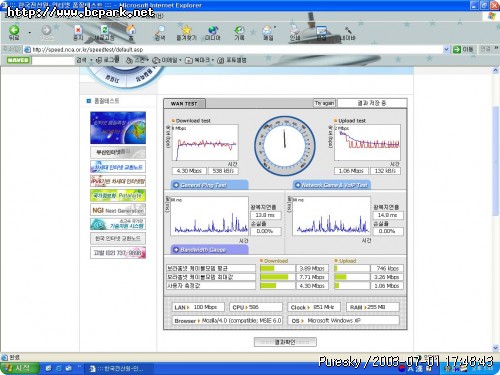Viewport: 500px width, 375px height.
Task: Open the Back button history dropdown arrow
Action: [29, 32]
